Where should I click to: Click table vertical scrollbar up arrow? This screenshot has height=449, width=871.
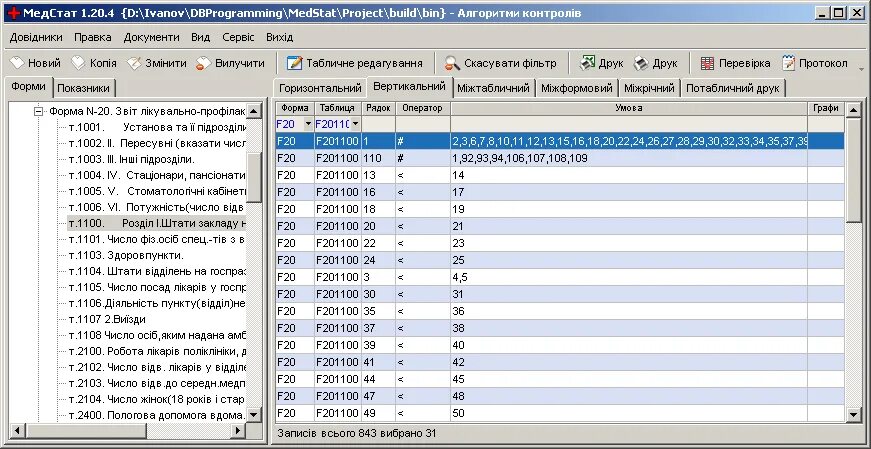tap(854, 110)
